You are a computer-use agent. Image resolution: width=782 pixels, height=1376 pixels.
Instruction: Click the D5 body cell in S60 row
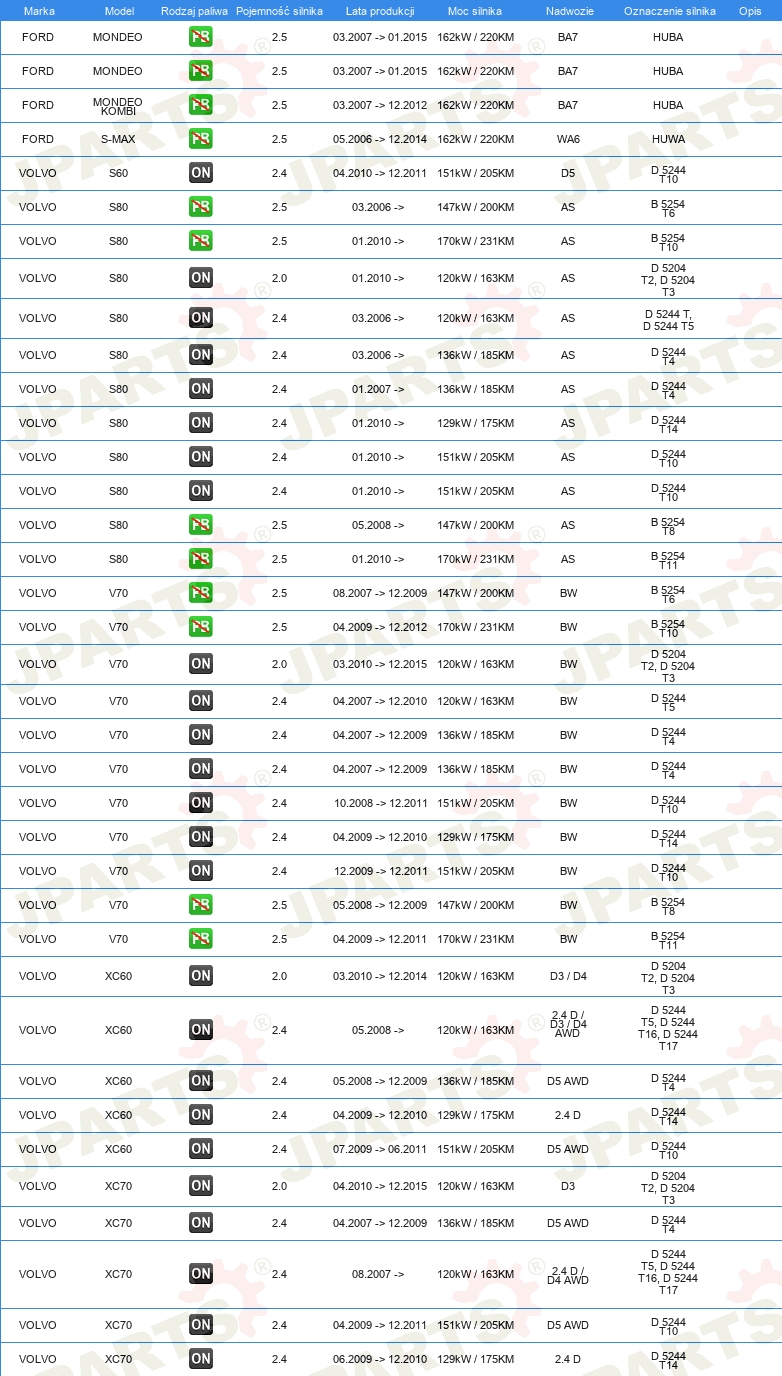[568, 173]
